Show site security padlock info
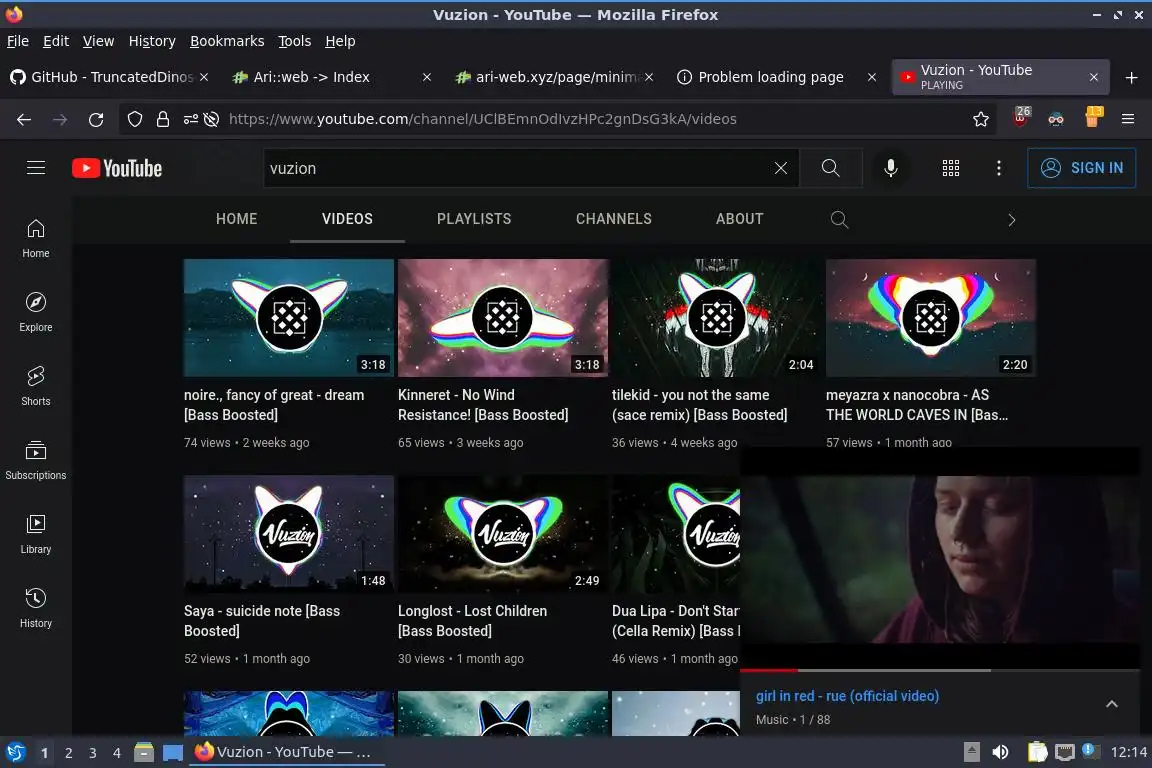Screen dimensions: 1152x768 coord(163,119)
